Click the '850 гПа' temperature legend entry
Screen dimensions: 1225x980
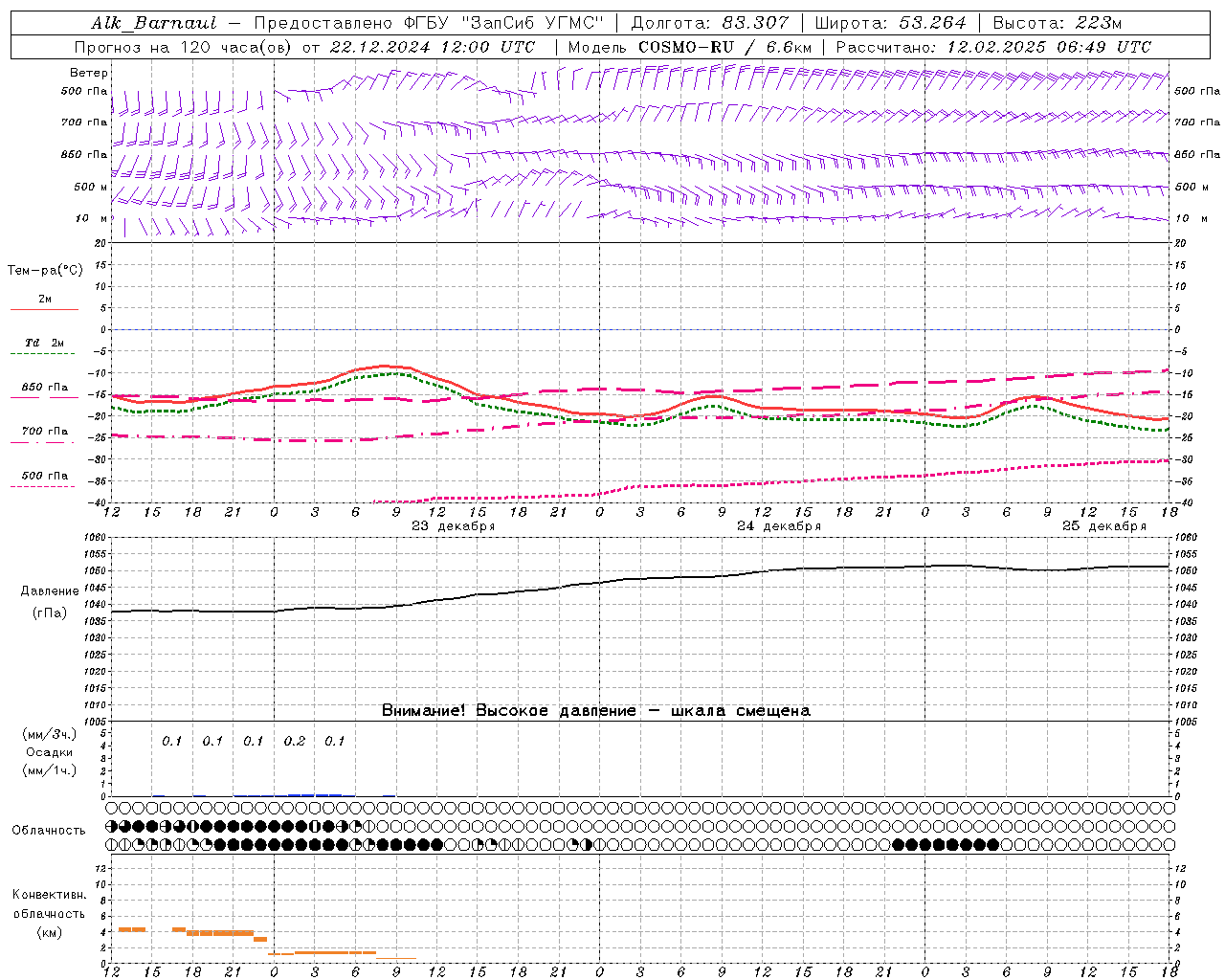point(45,388)
